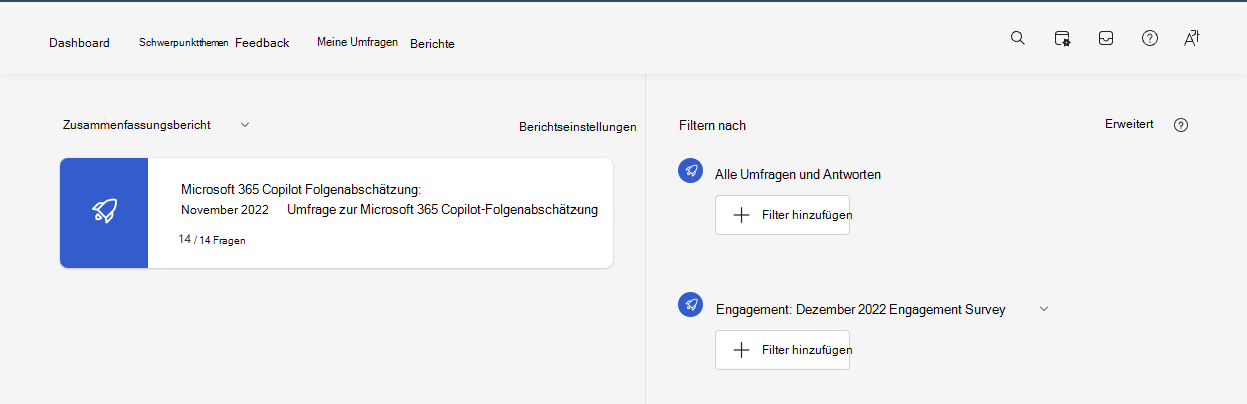Add filter under Alle Umfragen und Antworten
The height and width of the screenshot is (404, 1247).
pyautogui.click(x=782, y=215)
